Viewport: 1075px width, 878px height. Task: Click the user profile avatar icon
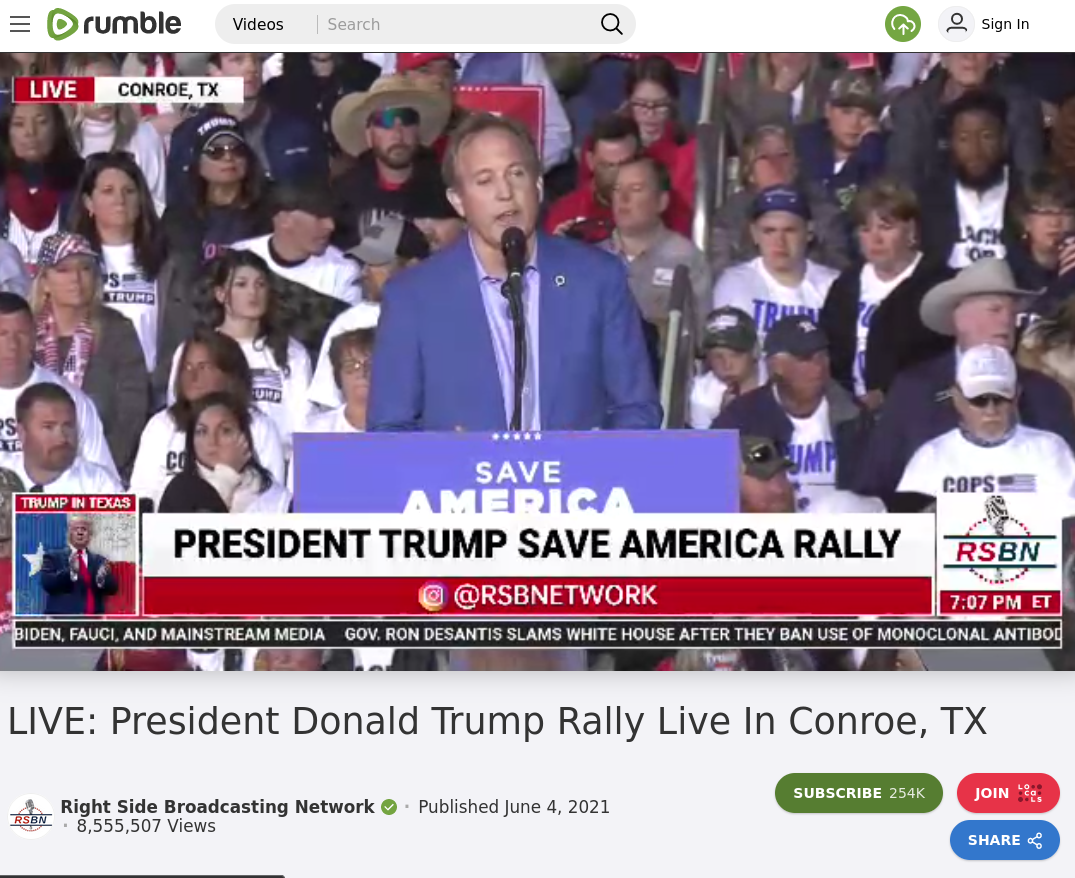(956, 24)
